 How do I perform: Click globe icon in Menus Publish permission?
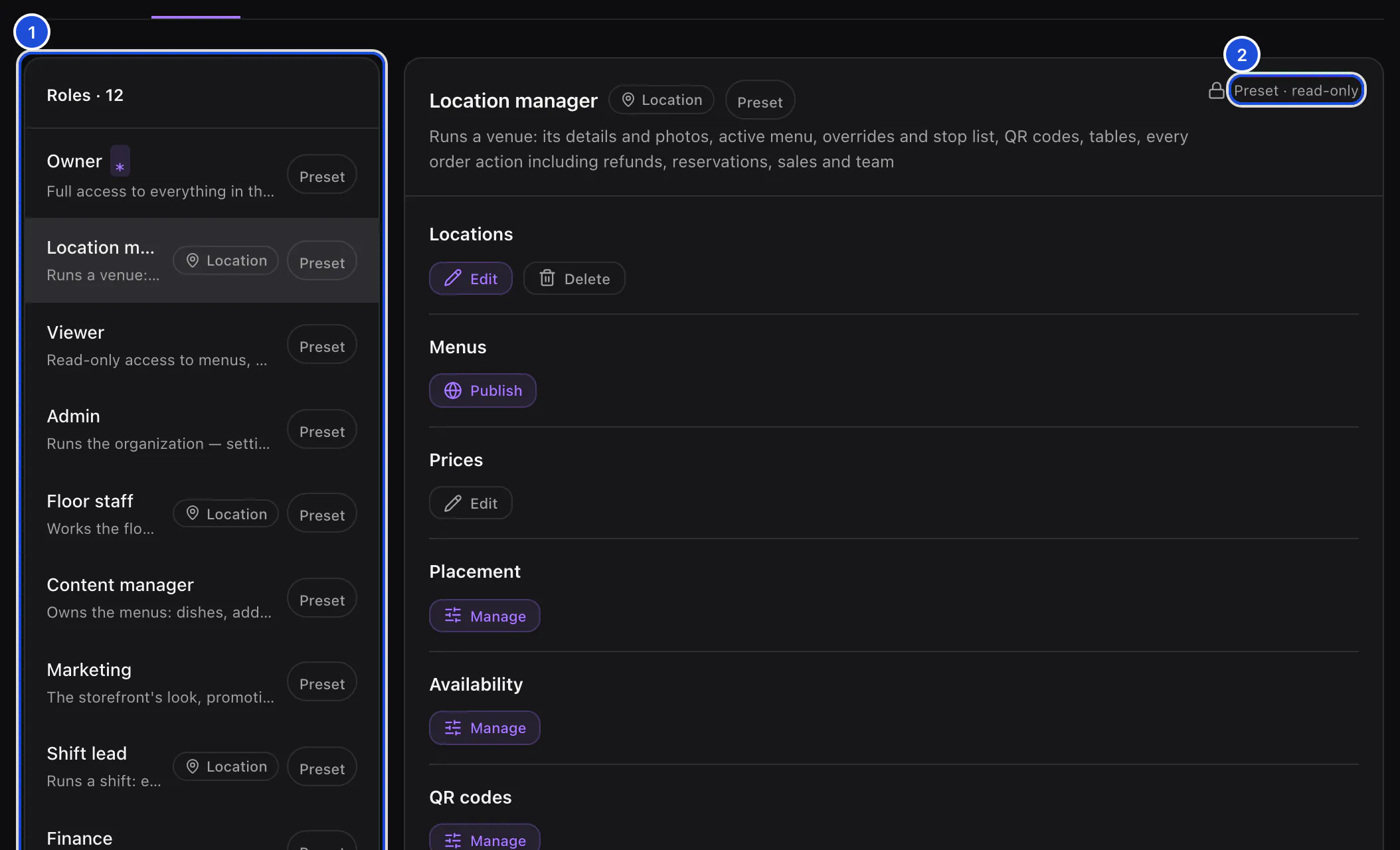click(453, 390)
